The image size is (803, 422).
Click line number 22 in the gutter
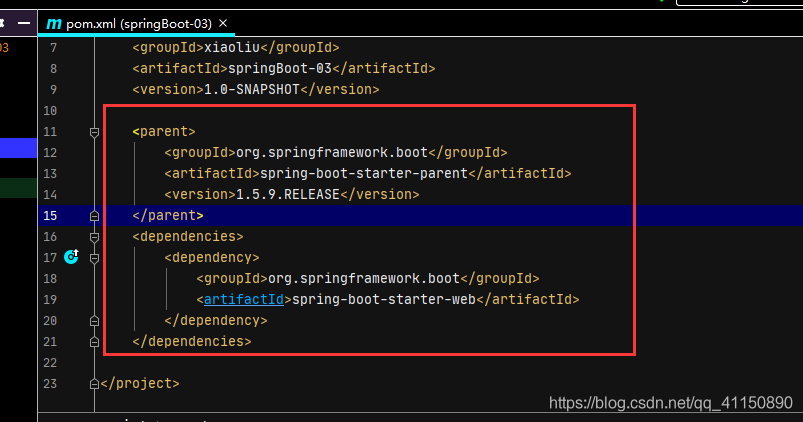(50, 362)
